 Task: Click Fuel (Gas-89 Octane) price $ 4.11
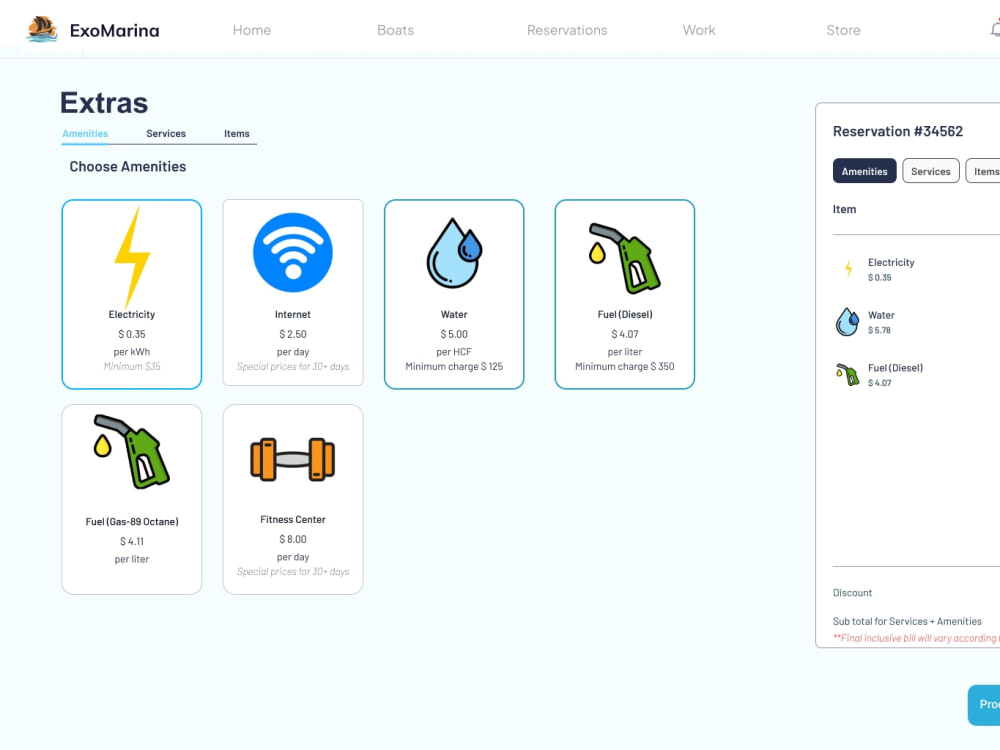click(132, 541)
